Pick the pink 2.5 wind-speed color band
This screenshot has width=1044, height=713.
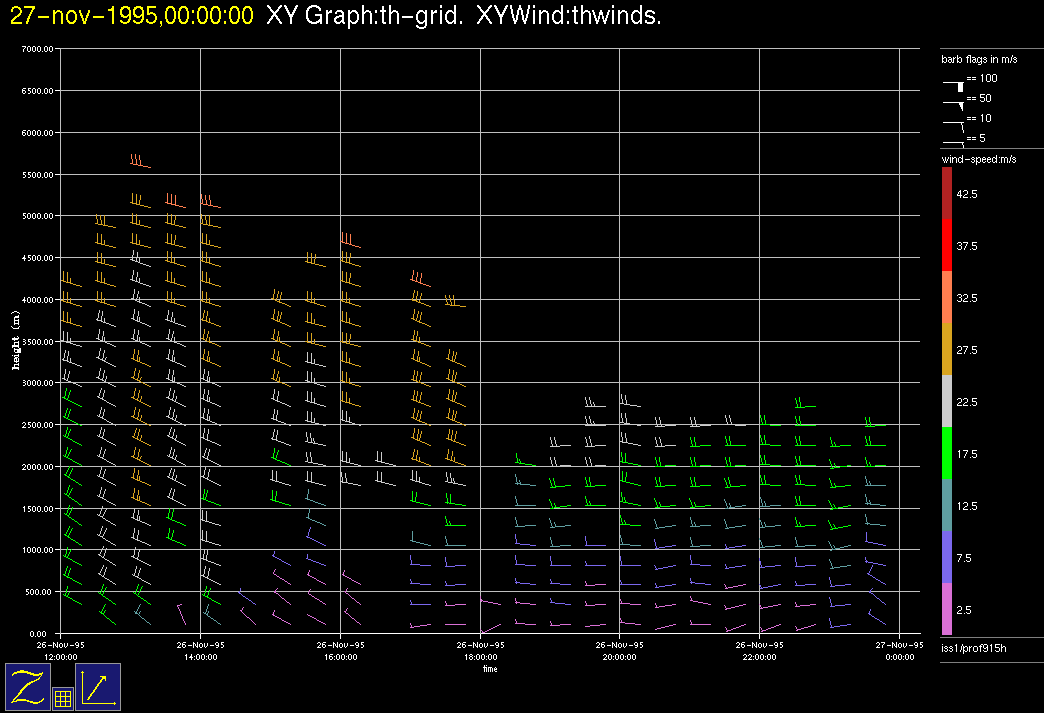click(946, 610)
